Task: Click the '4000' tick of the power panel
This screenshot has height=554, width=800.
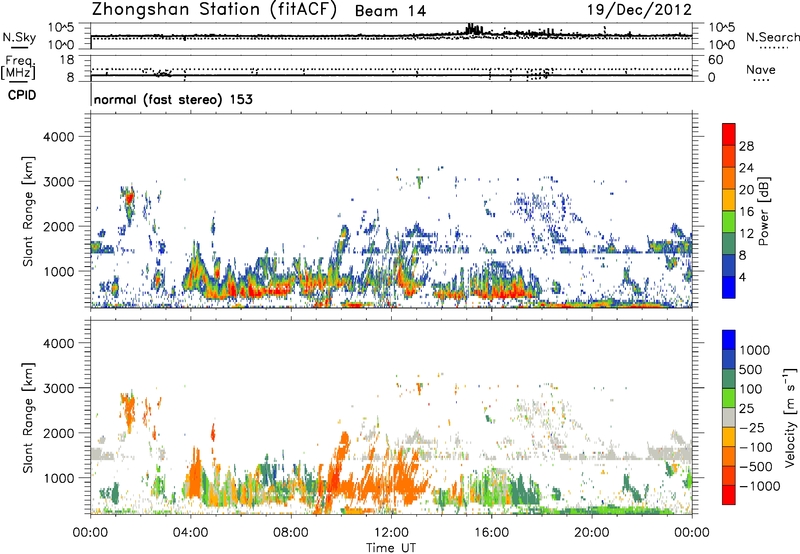Action: pyautogui.click(x=58, y=137)
